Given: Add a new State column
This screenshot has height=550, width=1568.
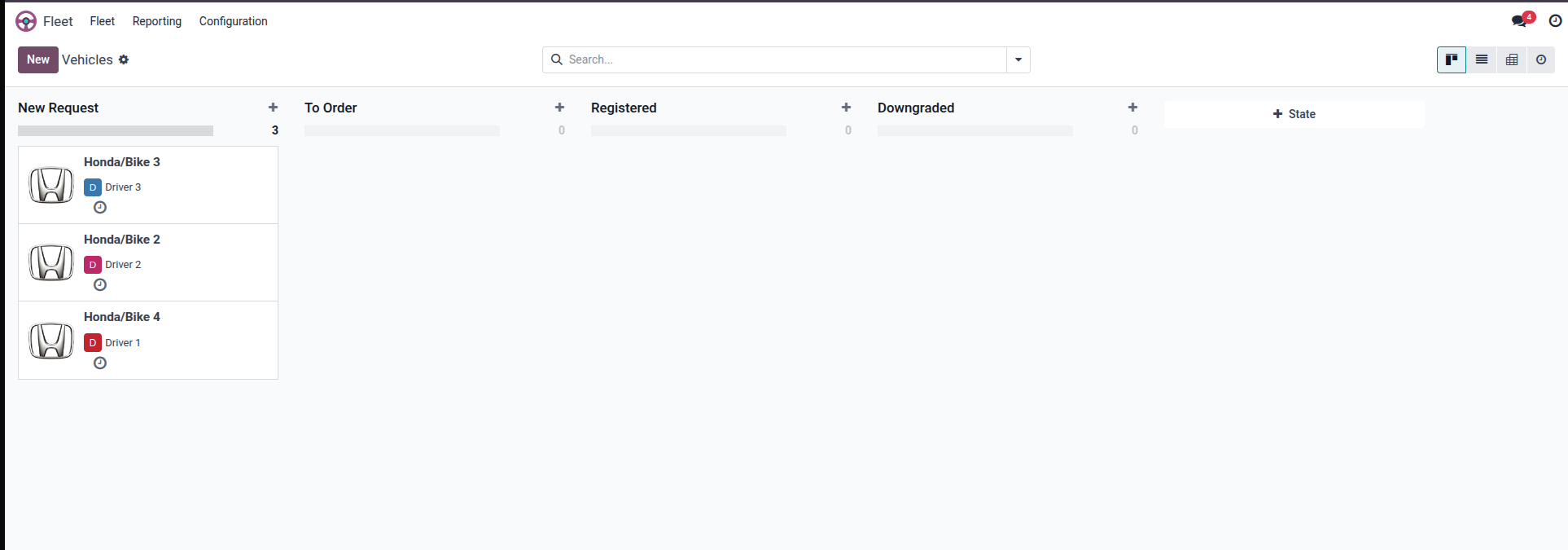Looking at the screenshot, I should (1294, 114).
